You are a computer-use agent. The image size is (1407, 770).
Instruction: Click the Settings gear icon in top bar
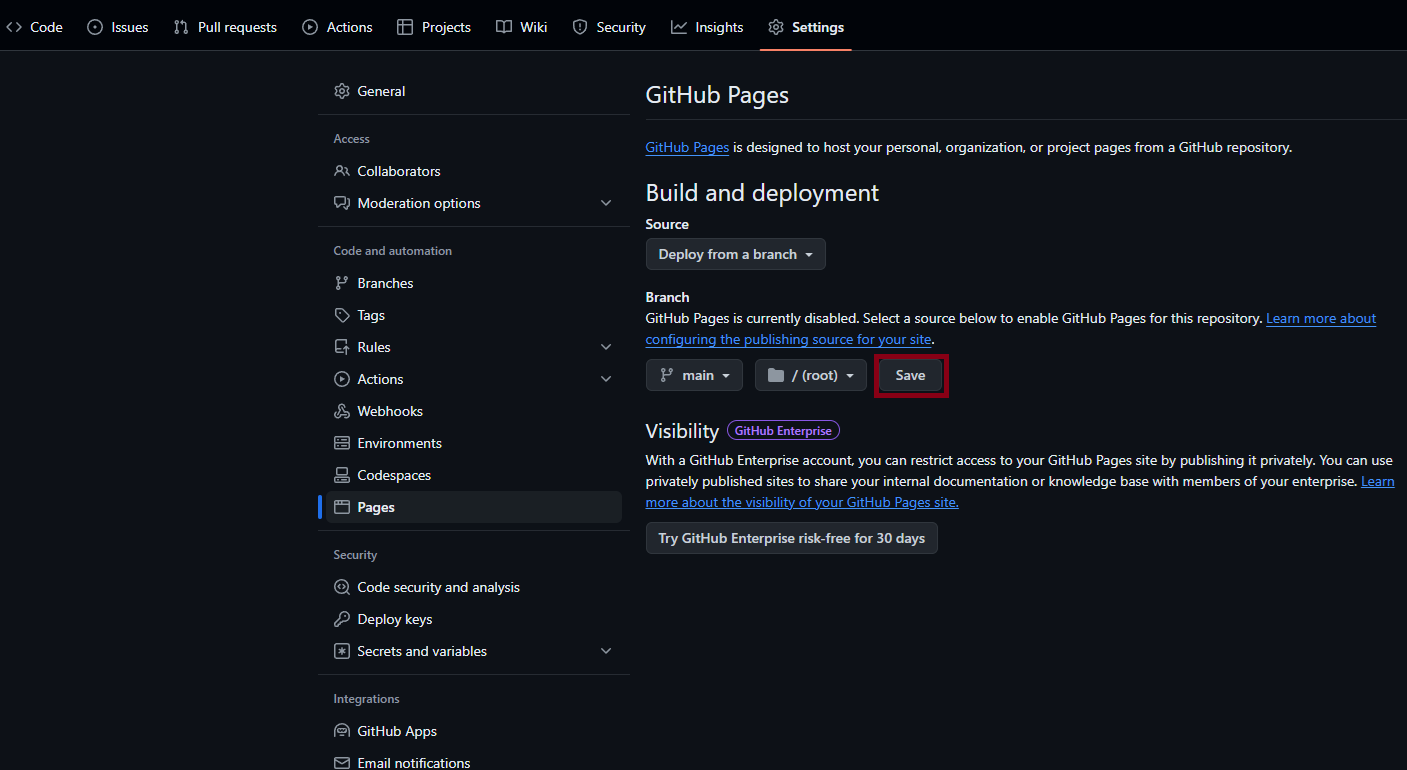[x=776, y=27]
